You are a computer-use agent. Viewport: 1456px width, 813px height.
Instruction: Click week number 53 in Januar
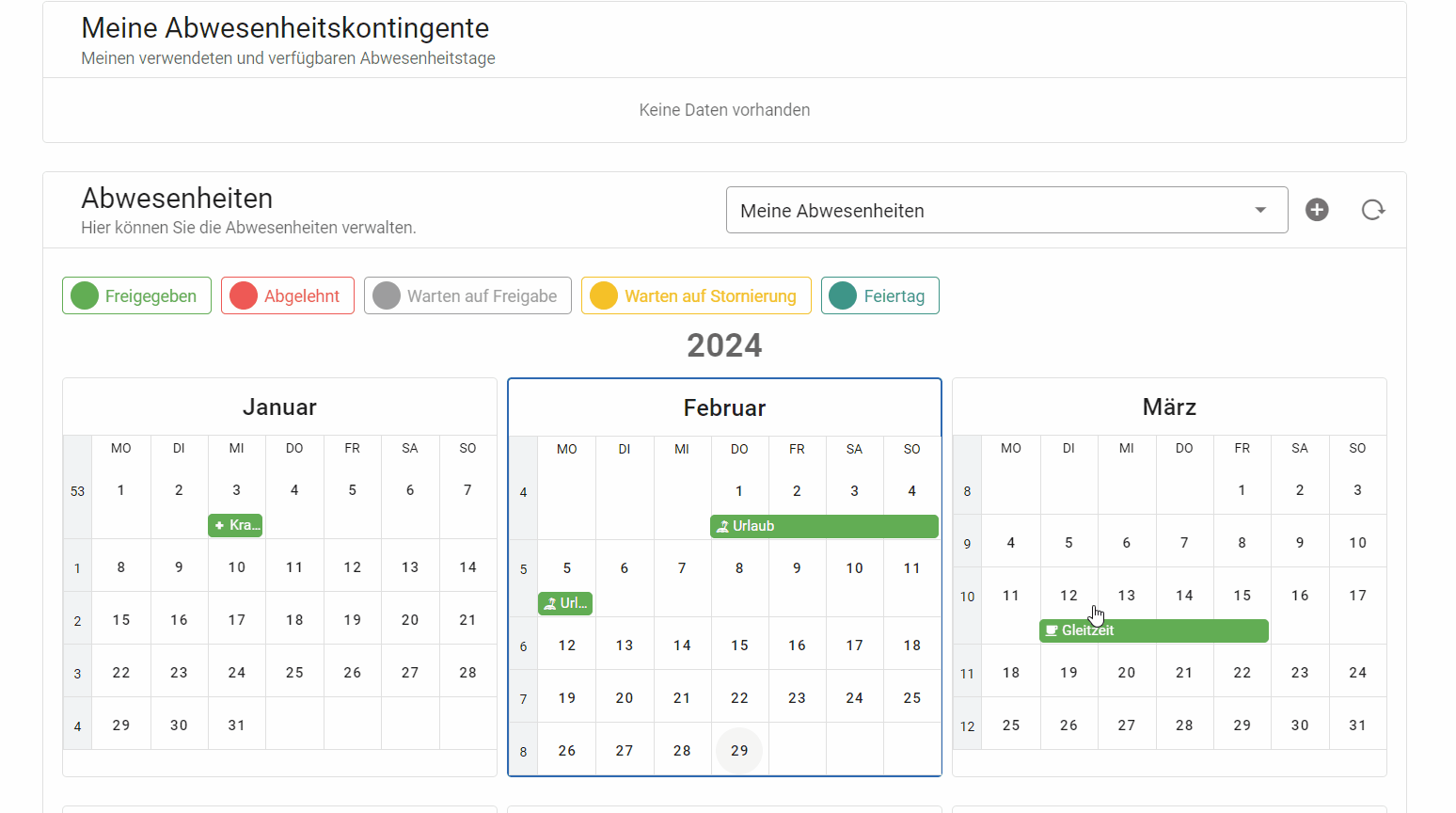click(x=77, y=491)
